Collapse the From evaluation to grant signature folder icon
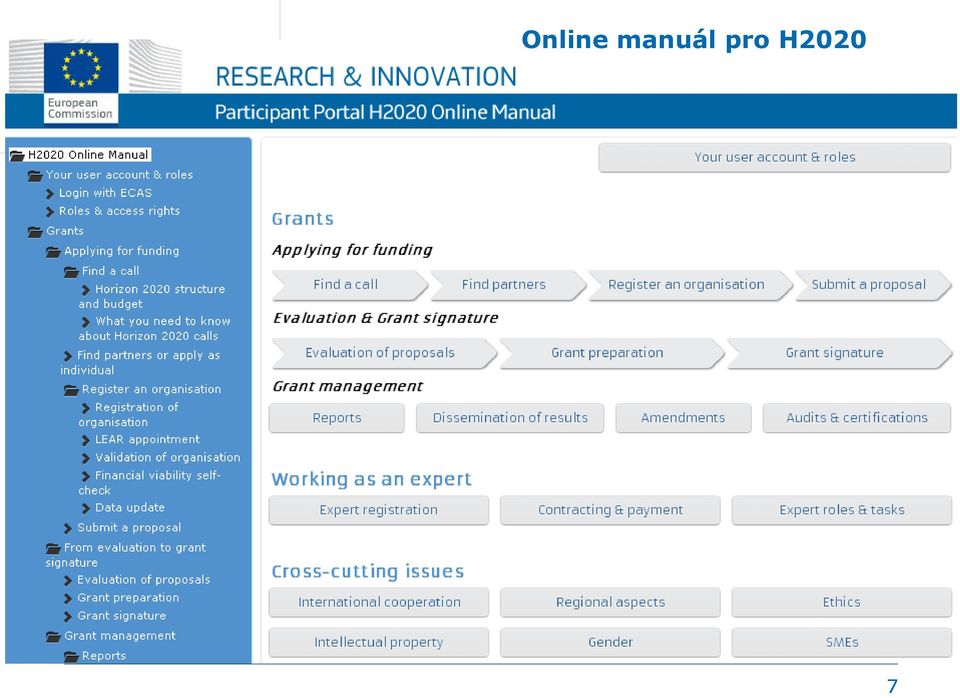Image resolution: width=960 pixels, height=698 pixels. pos(53,548)
